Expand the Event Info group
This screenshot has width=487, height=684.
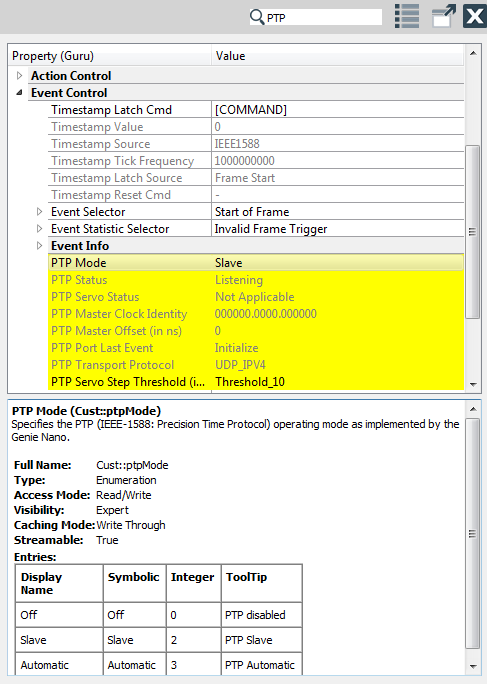(39, 246)
